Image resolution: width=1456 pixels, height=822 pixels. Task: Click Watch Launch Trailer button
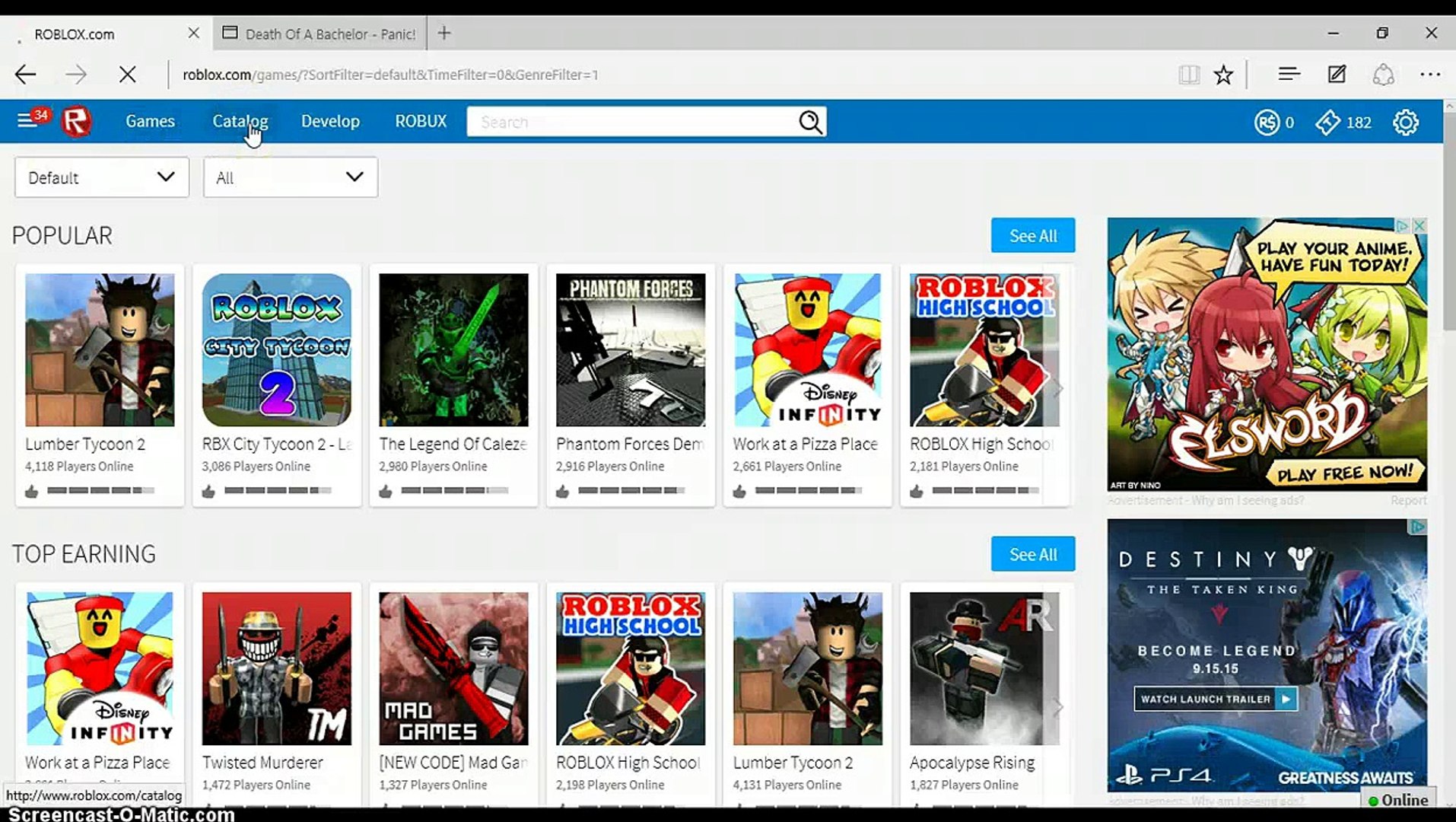click(x=1216, y=699)
